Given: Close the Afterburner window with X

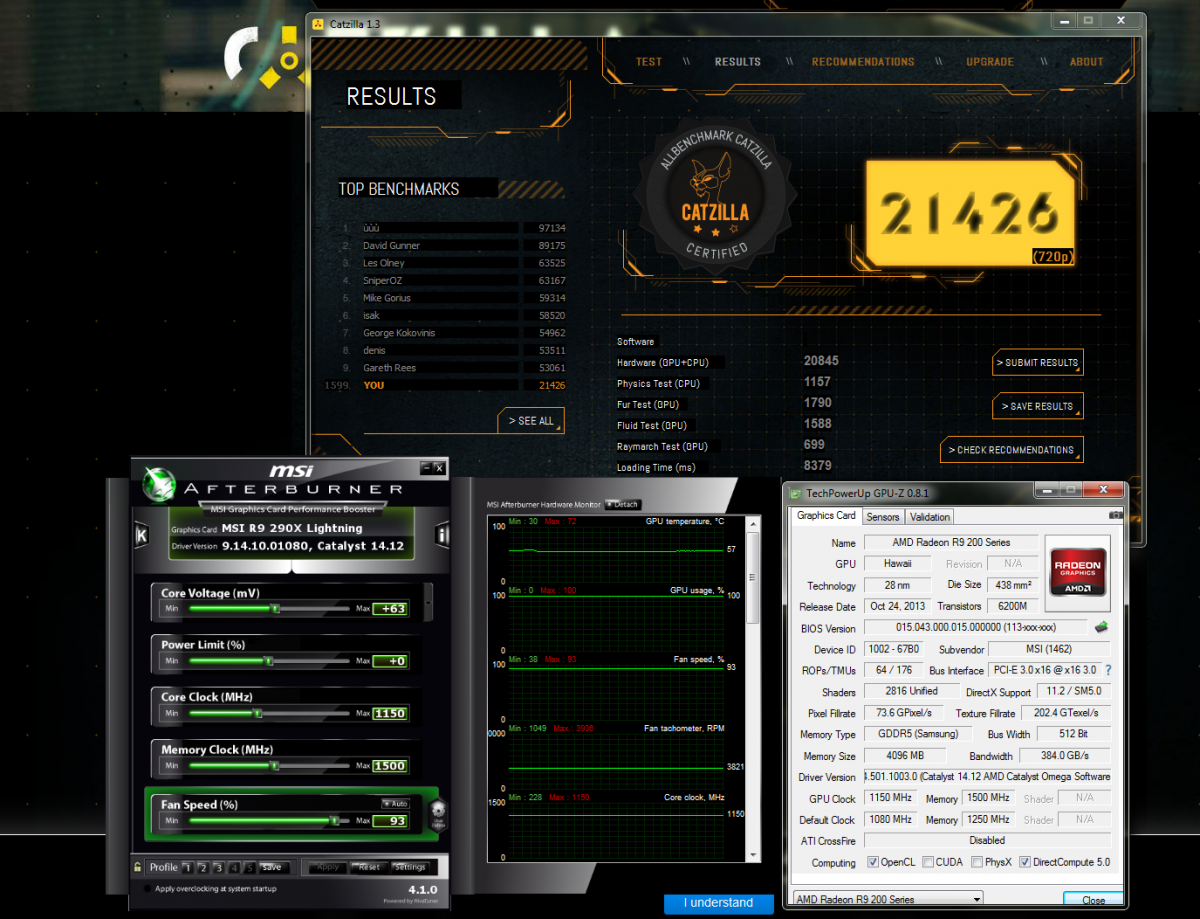Looking at the screenshot, I should pos(439,467).
